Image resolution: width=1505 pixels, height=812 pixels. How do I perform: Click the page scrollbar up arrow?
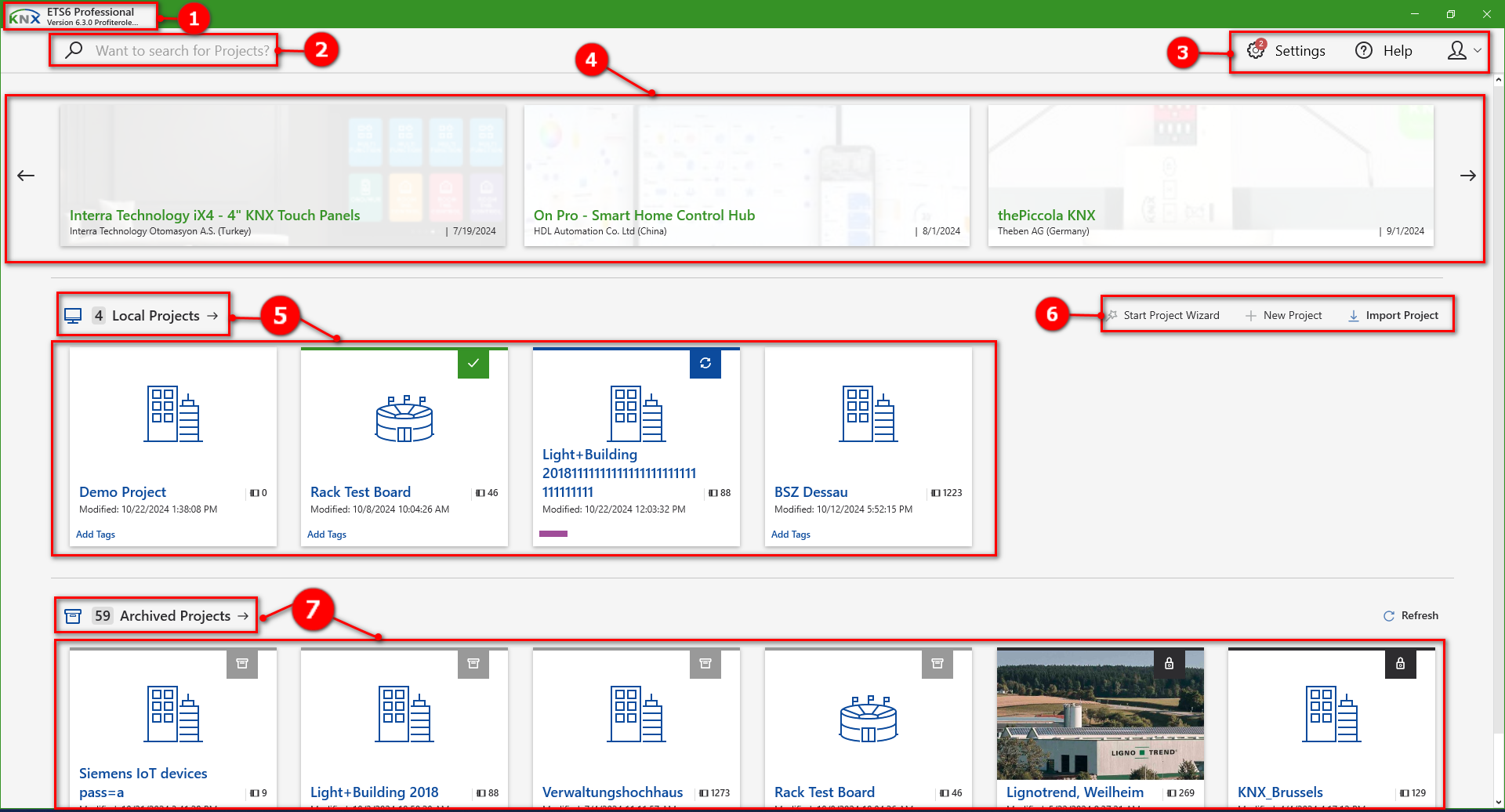[x=1498, y=80]
